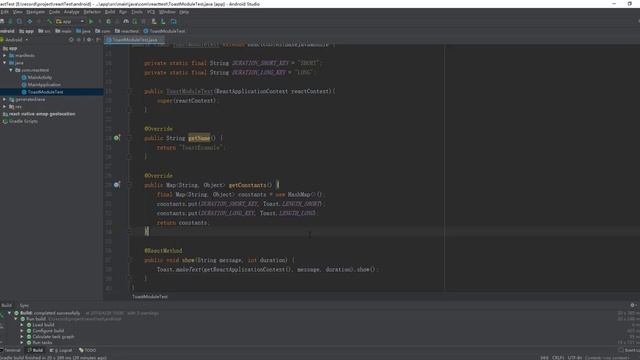Select the Build tool window tab

coord(35,350)
